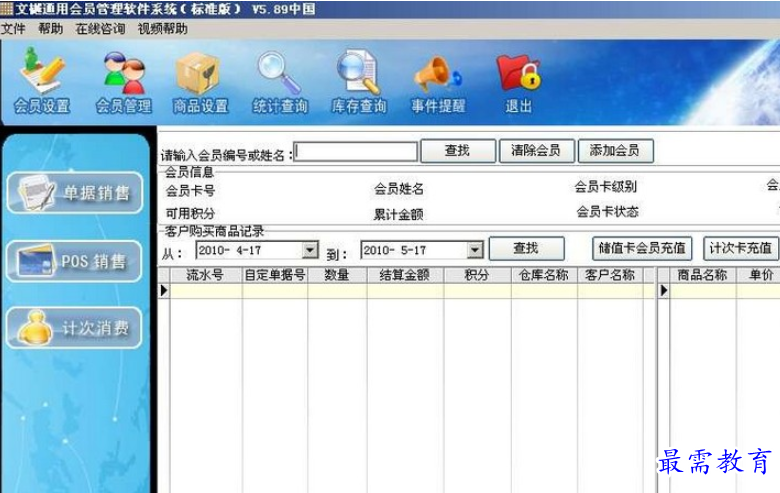The width and height of the screenshot is (780, 493).
Task: Click the 单价 column header
Action: pyautogui.click(x=761, y=275)
